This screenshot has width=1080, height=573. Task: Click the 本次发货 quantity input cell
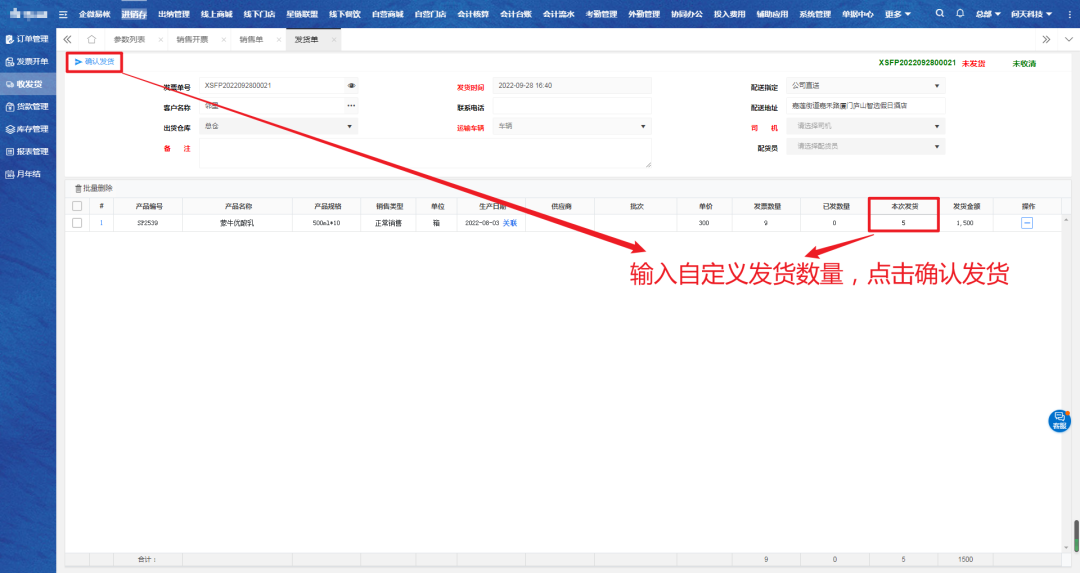(x=903, y=223)
